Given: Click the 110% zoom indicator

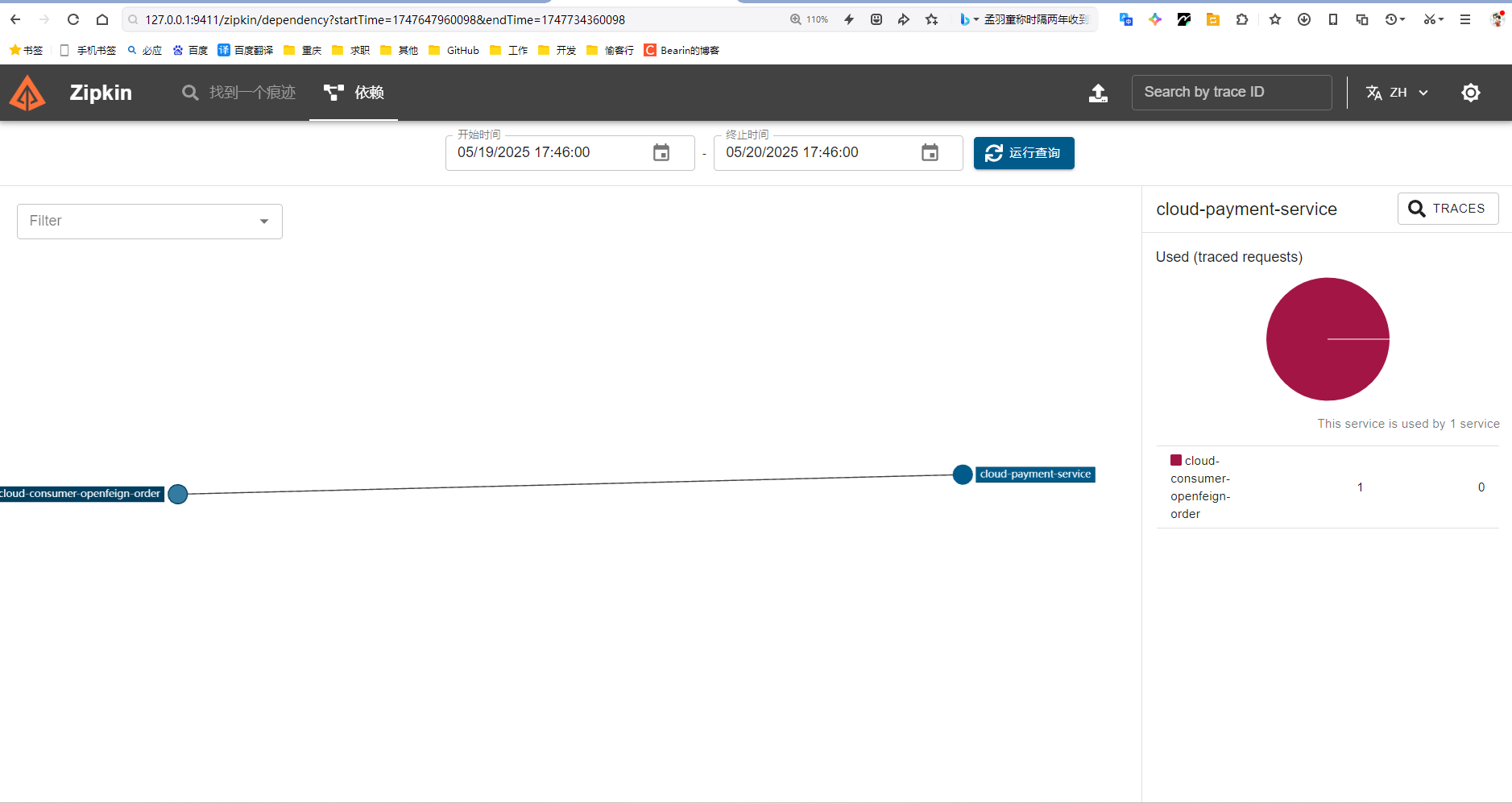Looking at the screenshot, I should [810, 19].
